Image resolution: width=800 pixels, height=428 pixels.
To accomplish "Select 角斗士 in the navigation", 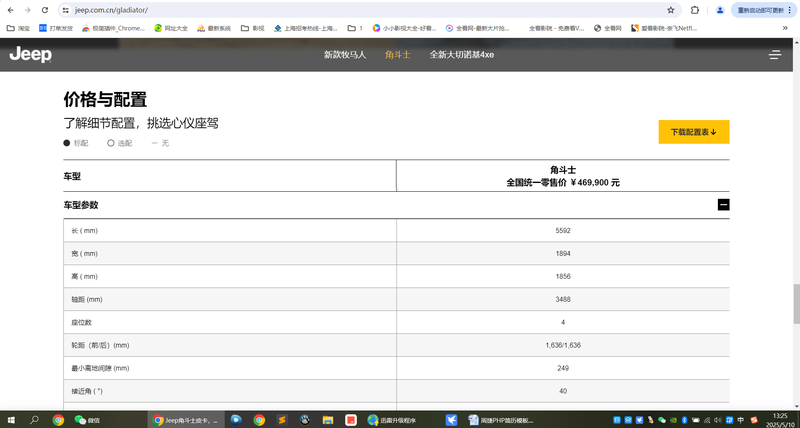I will (397, 55).
